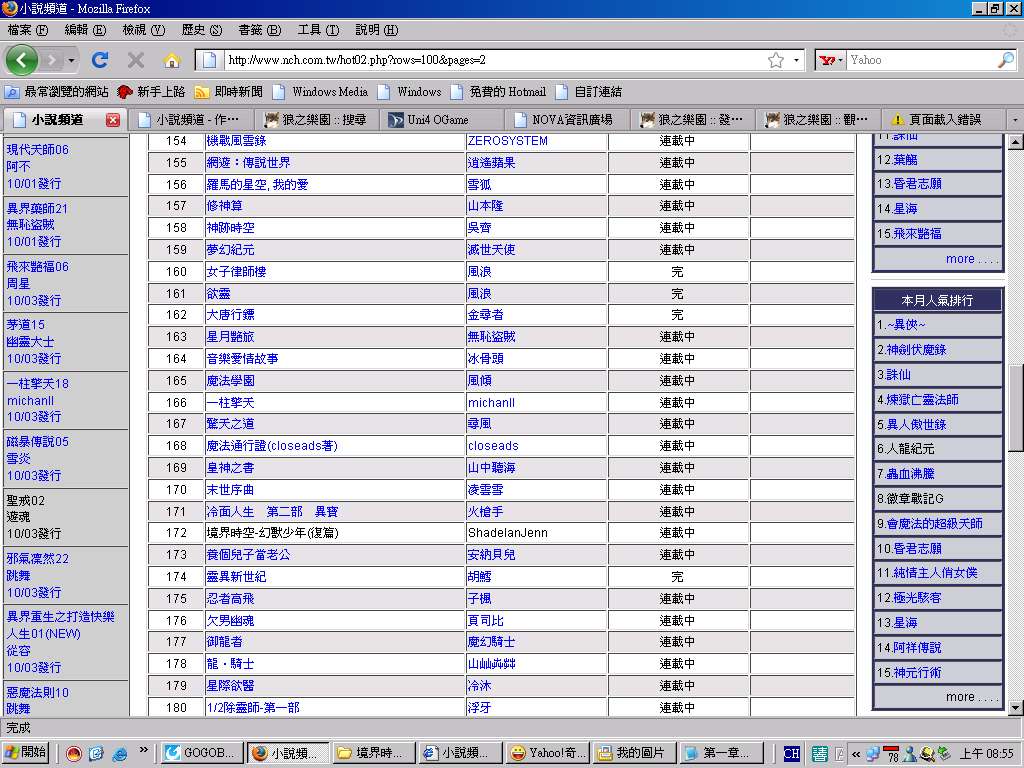Click the green Back navigation button
Screen dimensions: 1024x768
[22, 60]
